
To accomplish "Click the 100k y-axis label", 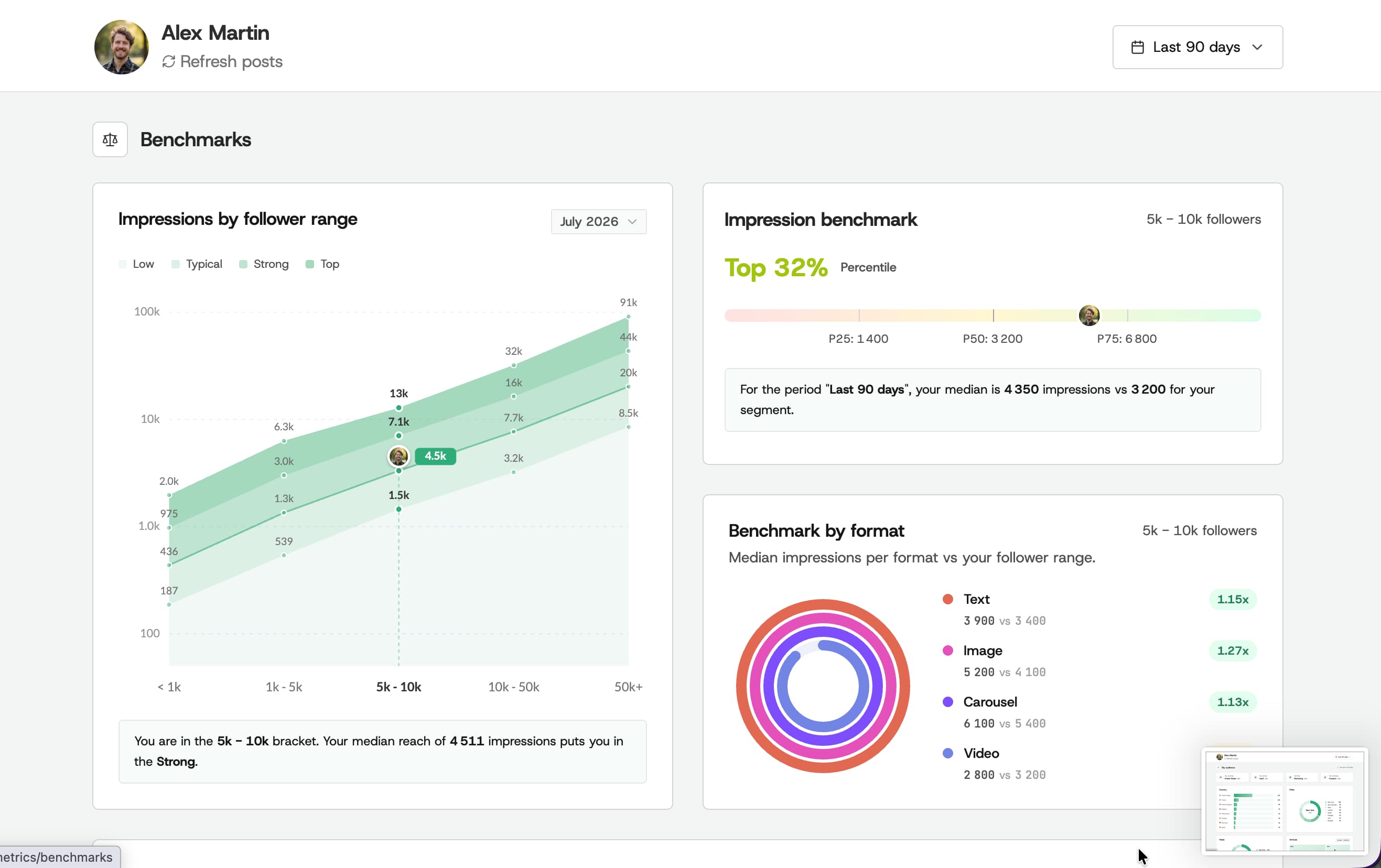I will click(147, 311).
